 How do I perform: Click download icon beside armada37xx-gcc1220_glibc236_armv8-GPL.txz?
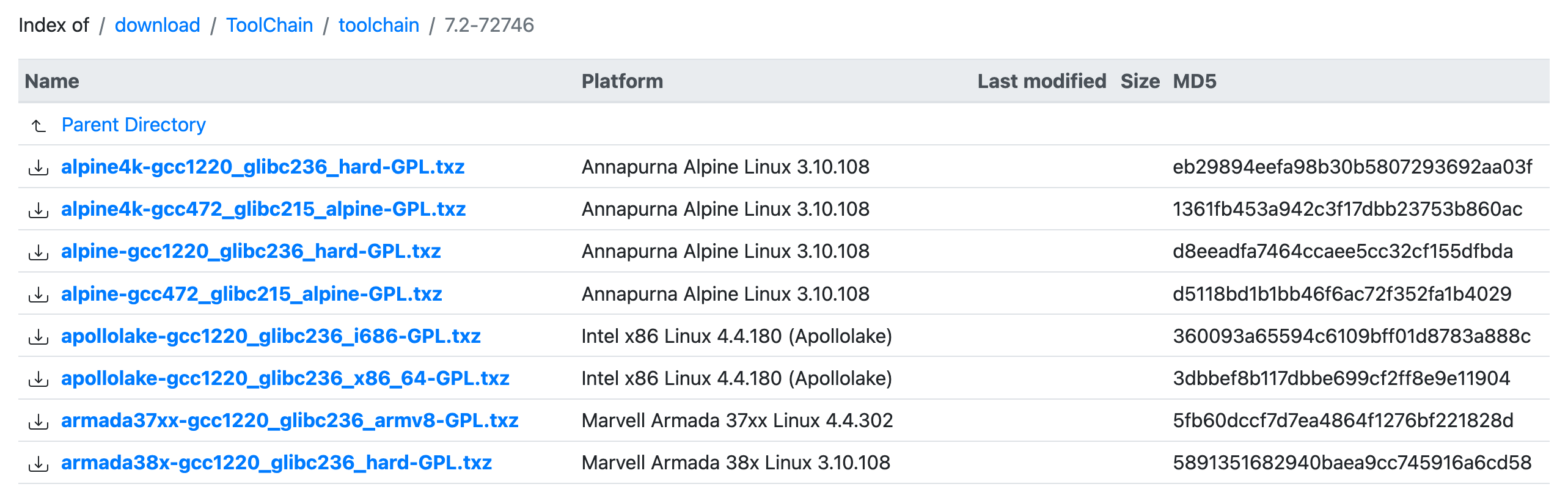[38, 421]
